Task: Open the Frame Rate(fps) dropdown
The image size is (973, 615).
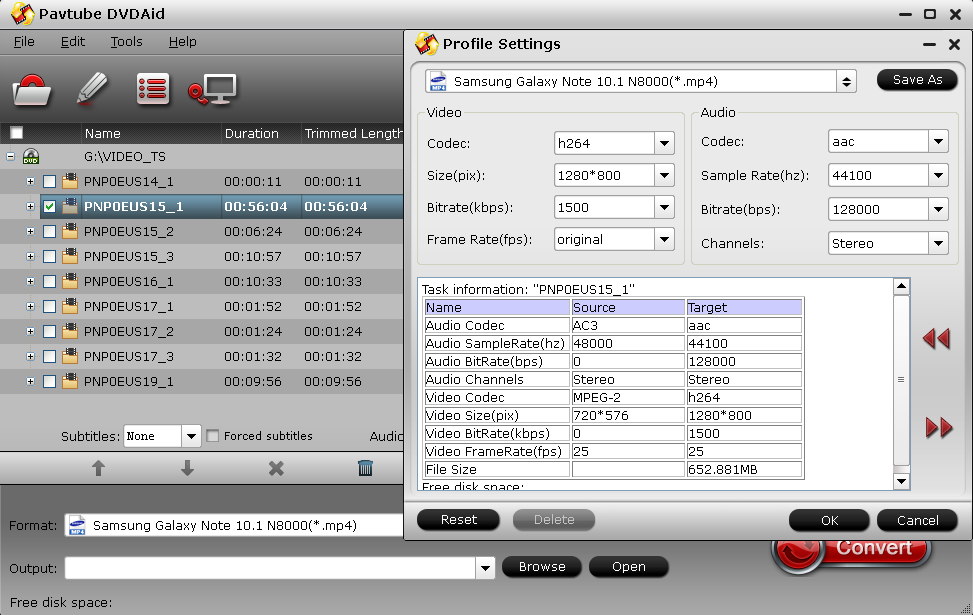Action: (x=664, y=240)
